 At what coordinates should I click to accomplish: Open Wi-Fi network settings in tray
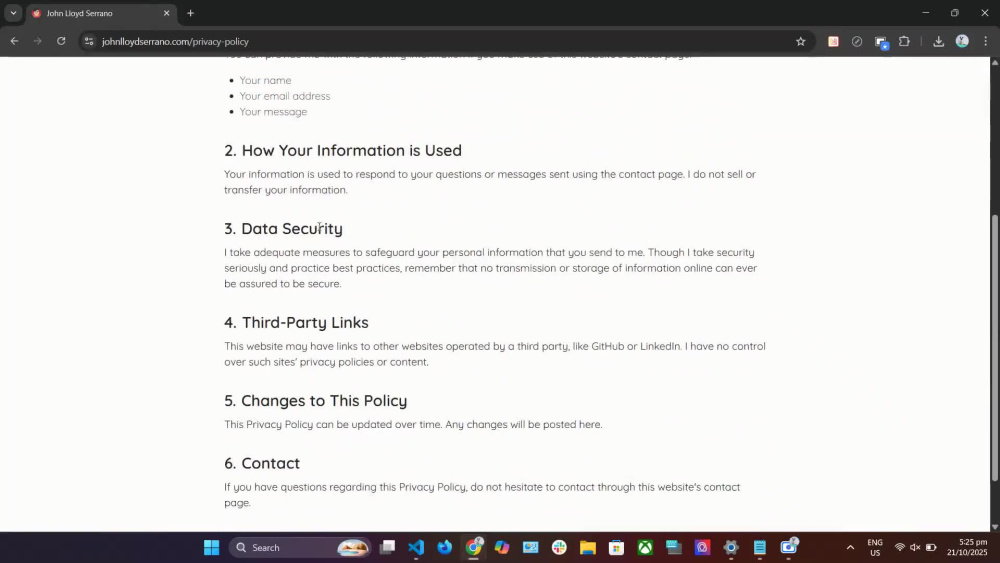(x=899, y=547)
